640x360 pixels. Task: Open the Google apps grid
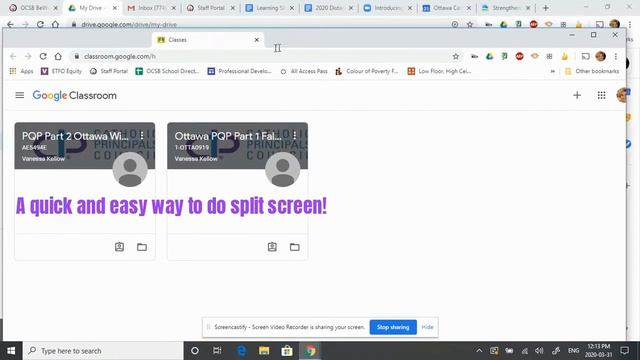(x=601, y=95)
